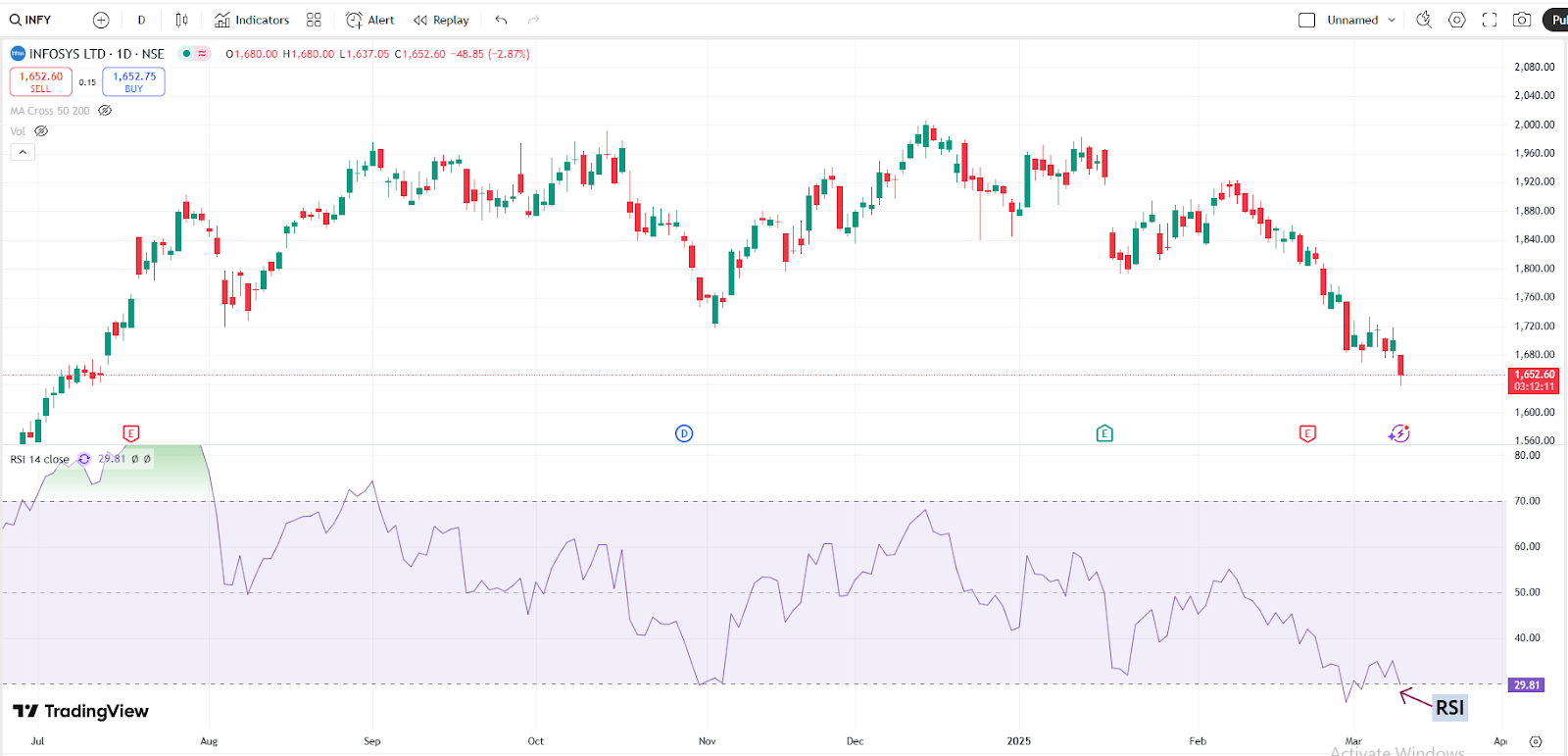The width and height of the screenshot is (1568, 756).
Task: Open the candlestick chart style menu
Action: point(181,20)
